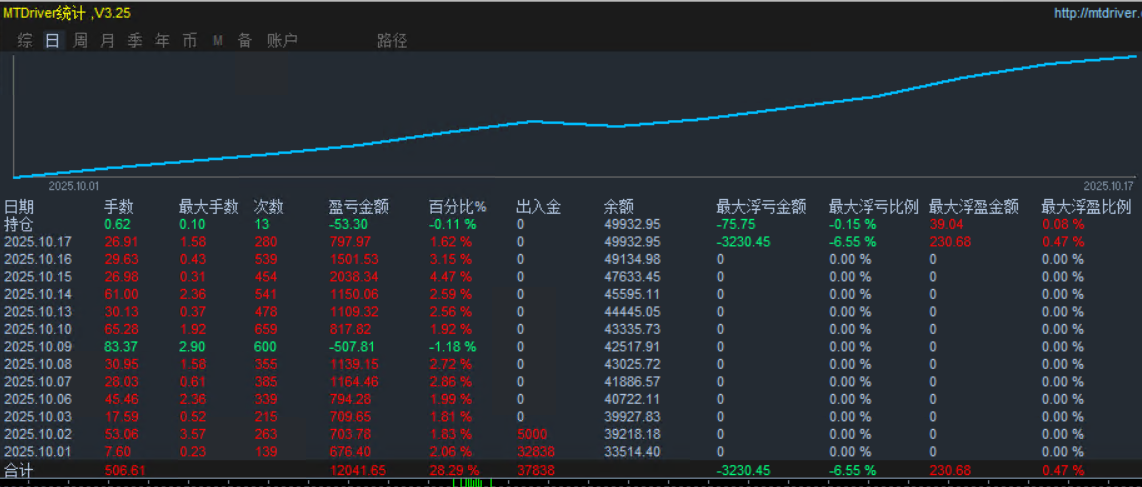Click the 33514.40 balance cell
Viewport: 1142px width, 487px height.
pyautogui.click(x=632, y=451)
